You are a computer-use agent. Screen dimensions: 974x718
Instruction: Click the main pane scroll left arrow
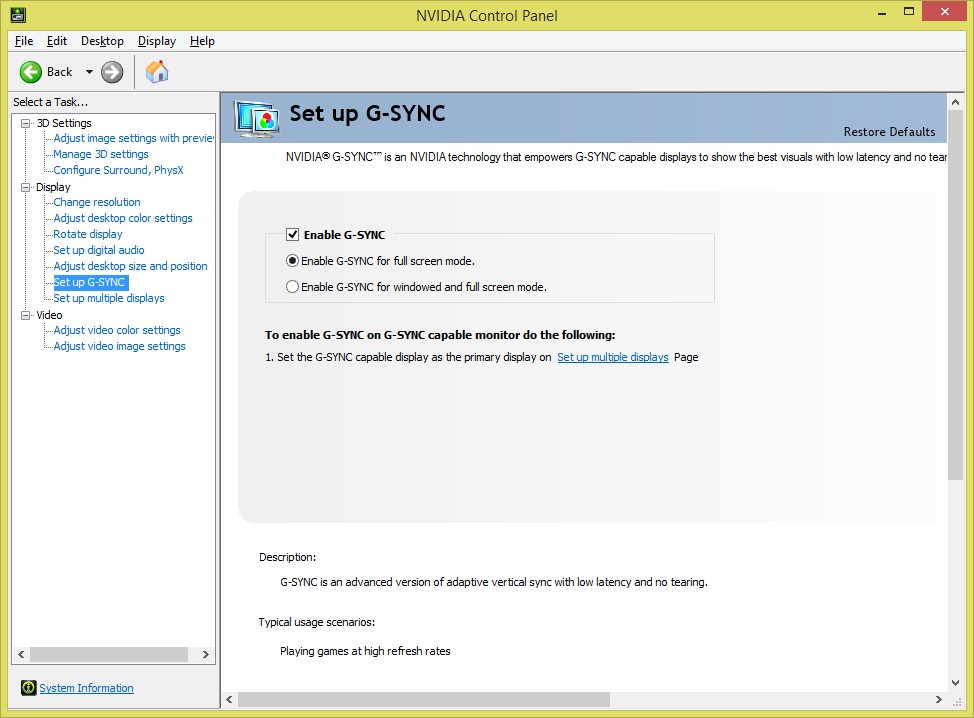[x=229, y=699]
